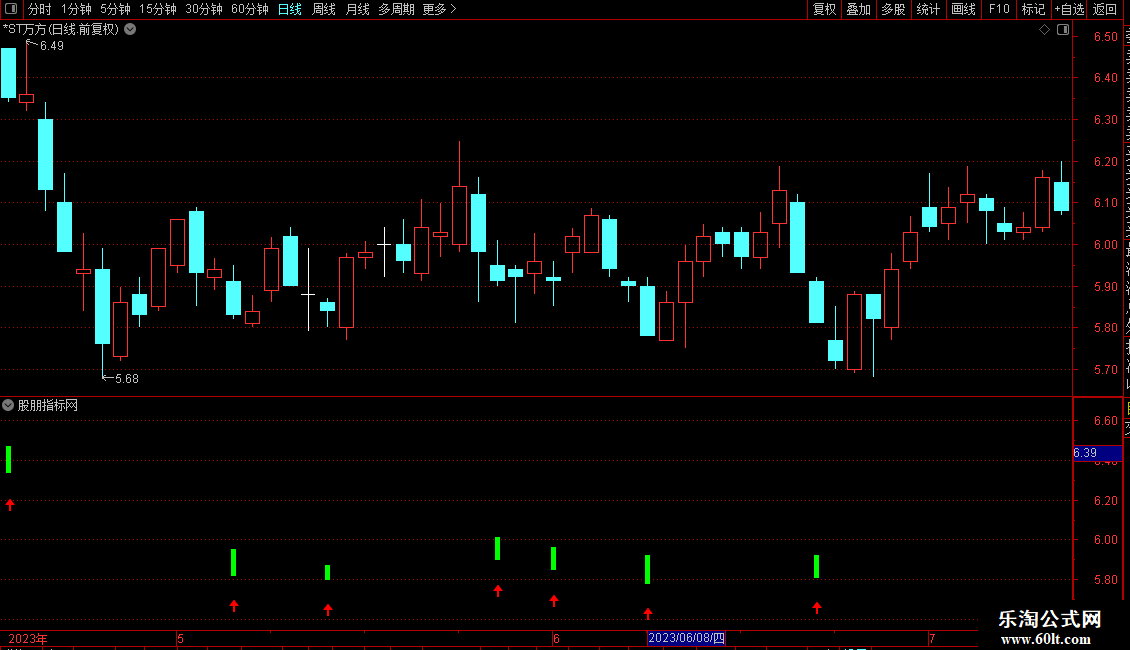Open 多周期 multi-period view
This screenshot has height=650, width=1130.
click(x=396, y=9)
